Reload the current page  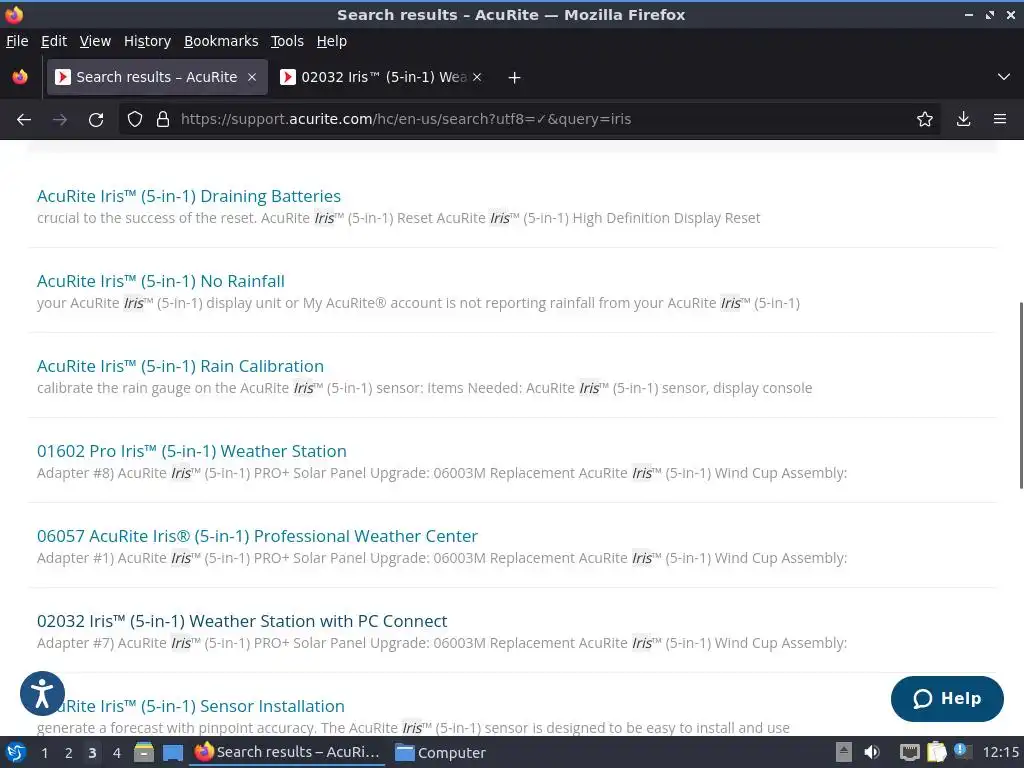pos(96,120)
